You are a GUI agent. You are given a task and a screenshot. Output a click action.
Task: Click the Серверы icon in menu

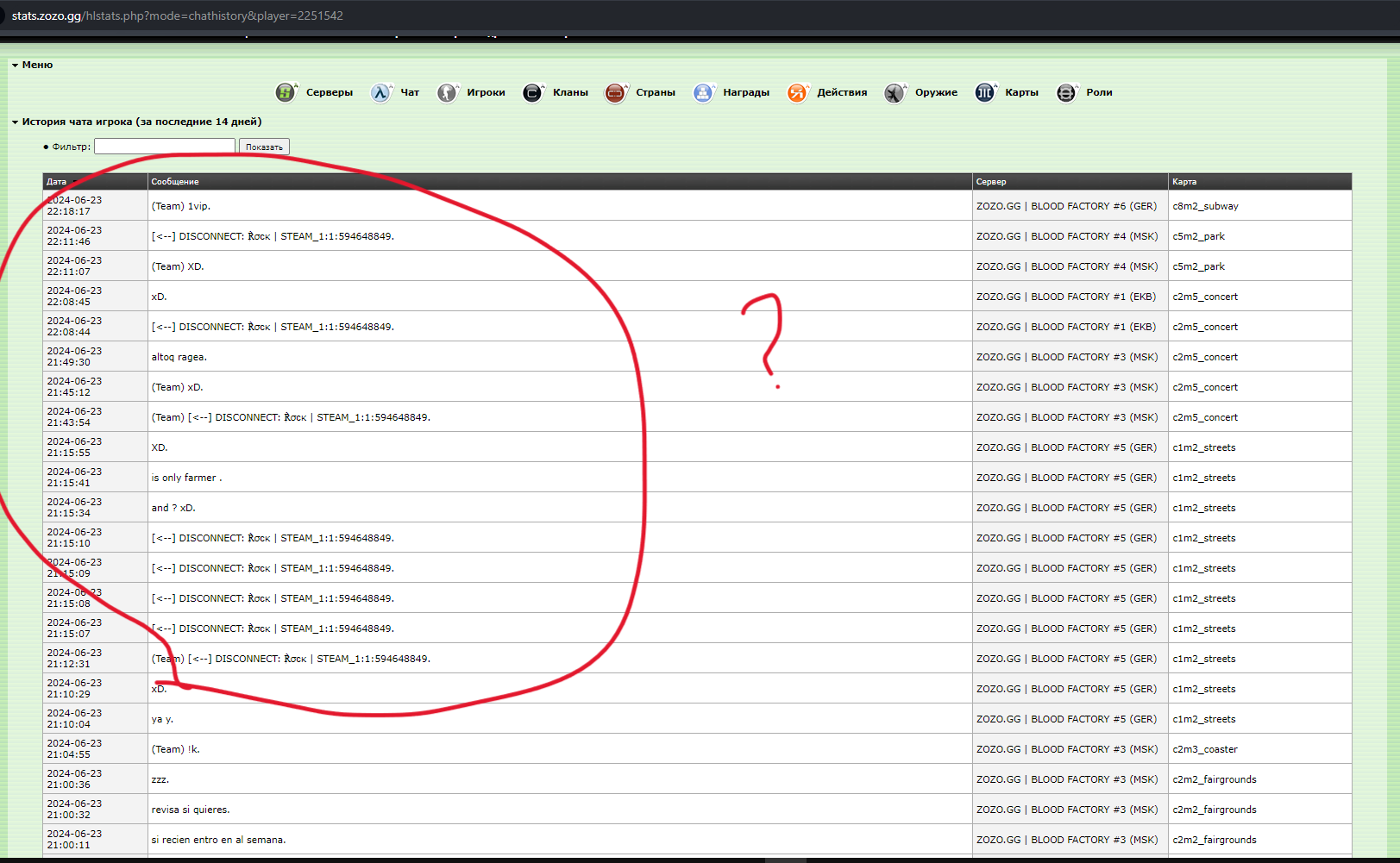click(x=286, y=92)
